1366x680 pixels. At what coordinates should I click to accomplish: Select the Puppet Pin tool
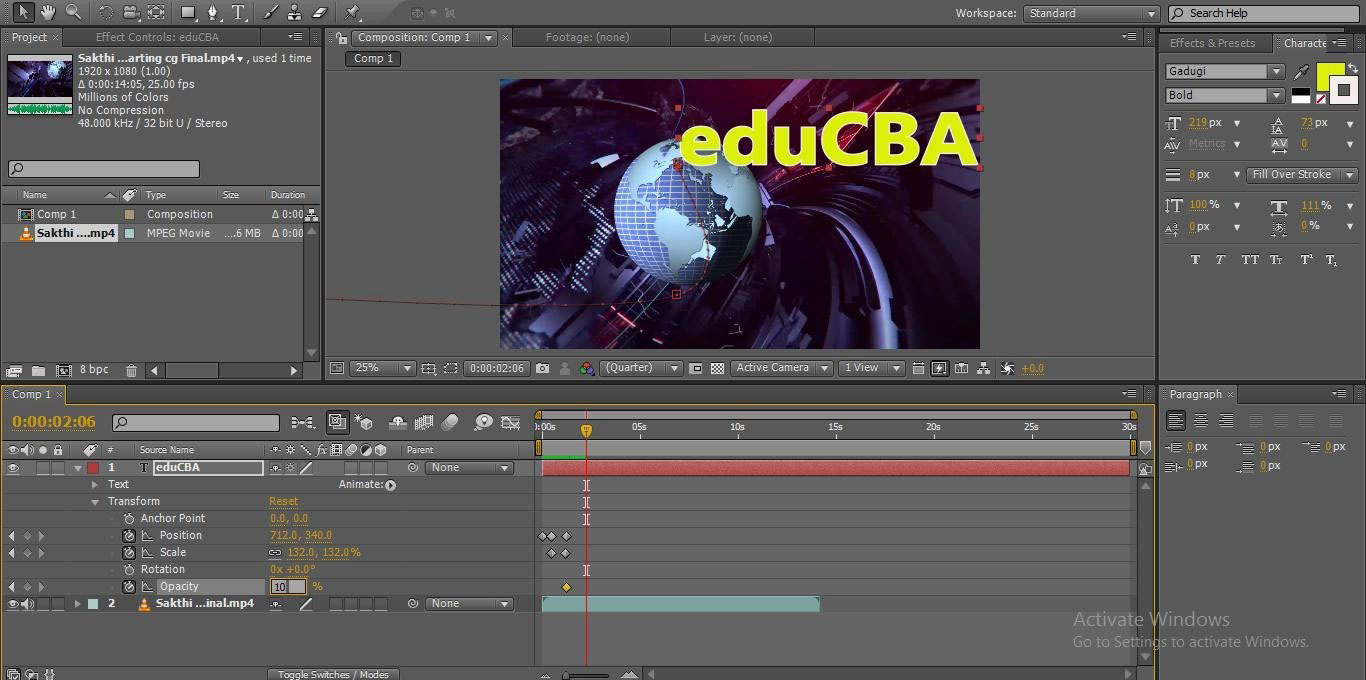point(352,12)
